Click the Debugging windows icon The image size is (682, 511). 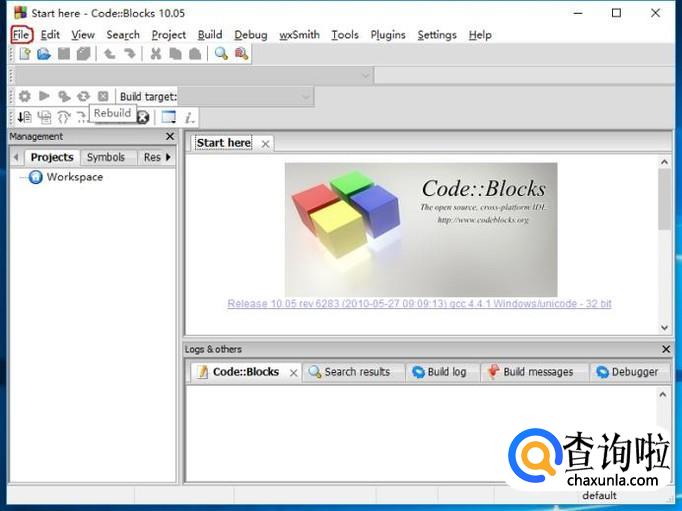[x=169, y=117]
